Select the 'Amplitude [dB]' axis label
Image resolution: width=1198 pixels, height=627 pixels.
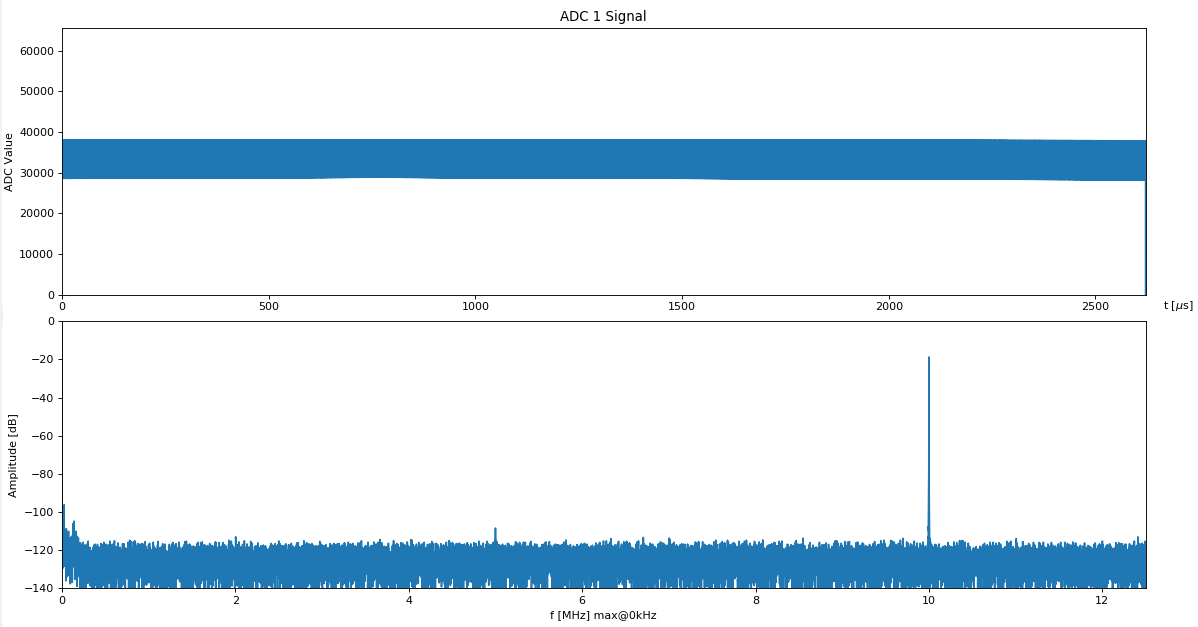pyautogui.click(x=12, y=456)
